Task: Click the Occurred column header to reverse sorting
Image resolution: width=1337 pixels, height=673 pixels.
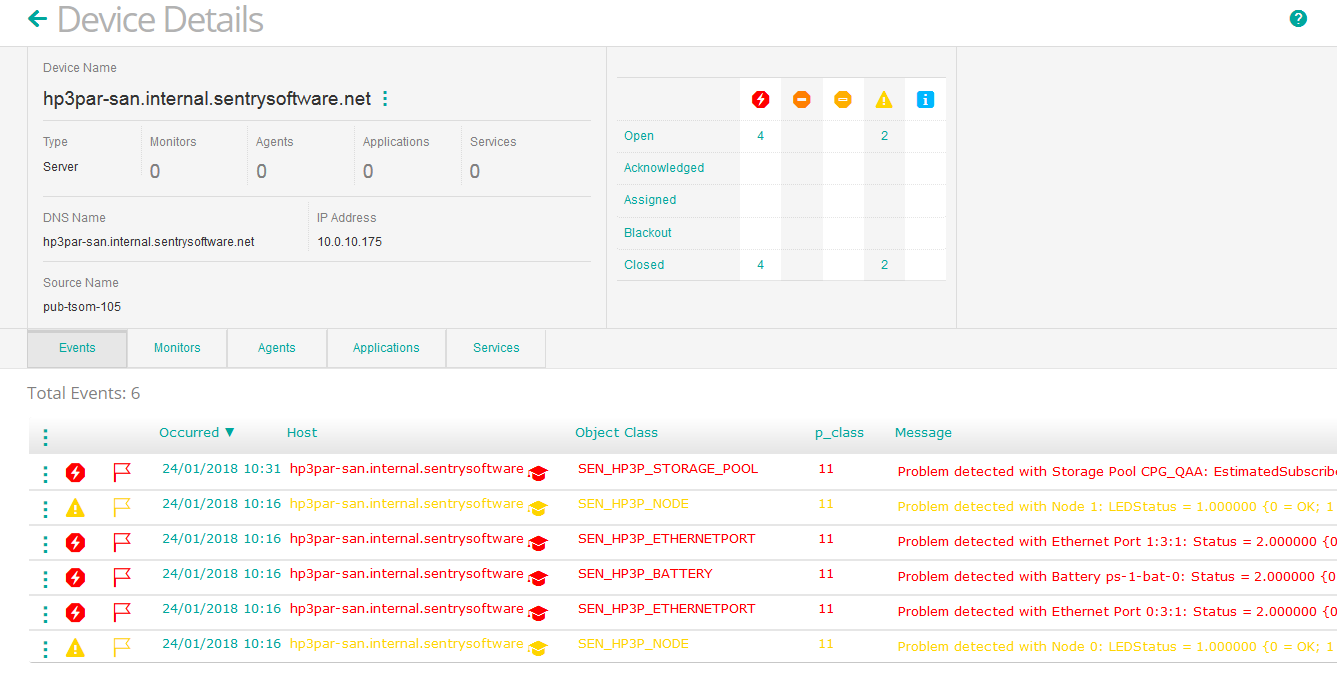Action: click(x=190, y=432)
